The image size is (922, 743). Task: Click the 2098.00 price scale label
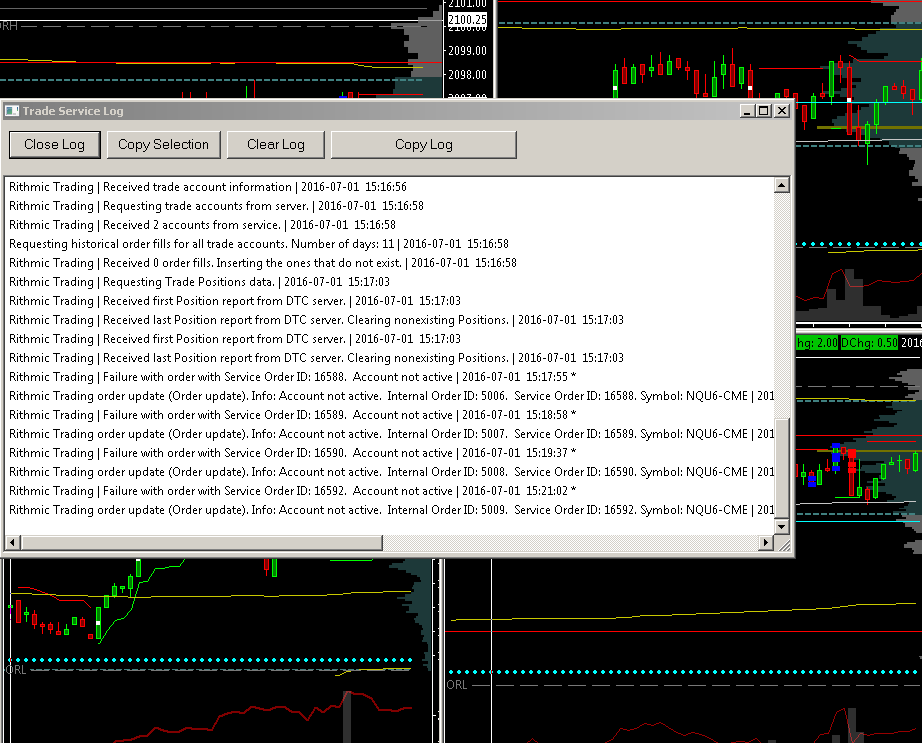point(467,75)
